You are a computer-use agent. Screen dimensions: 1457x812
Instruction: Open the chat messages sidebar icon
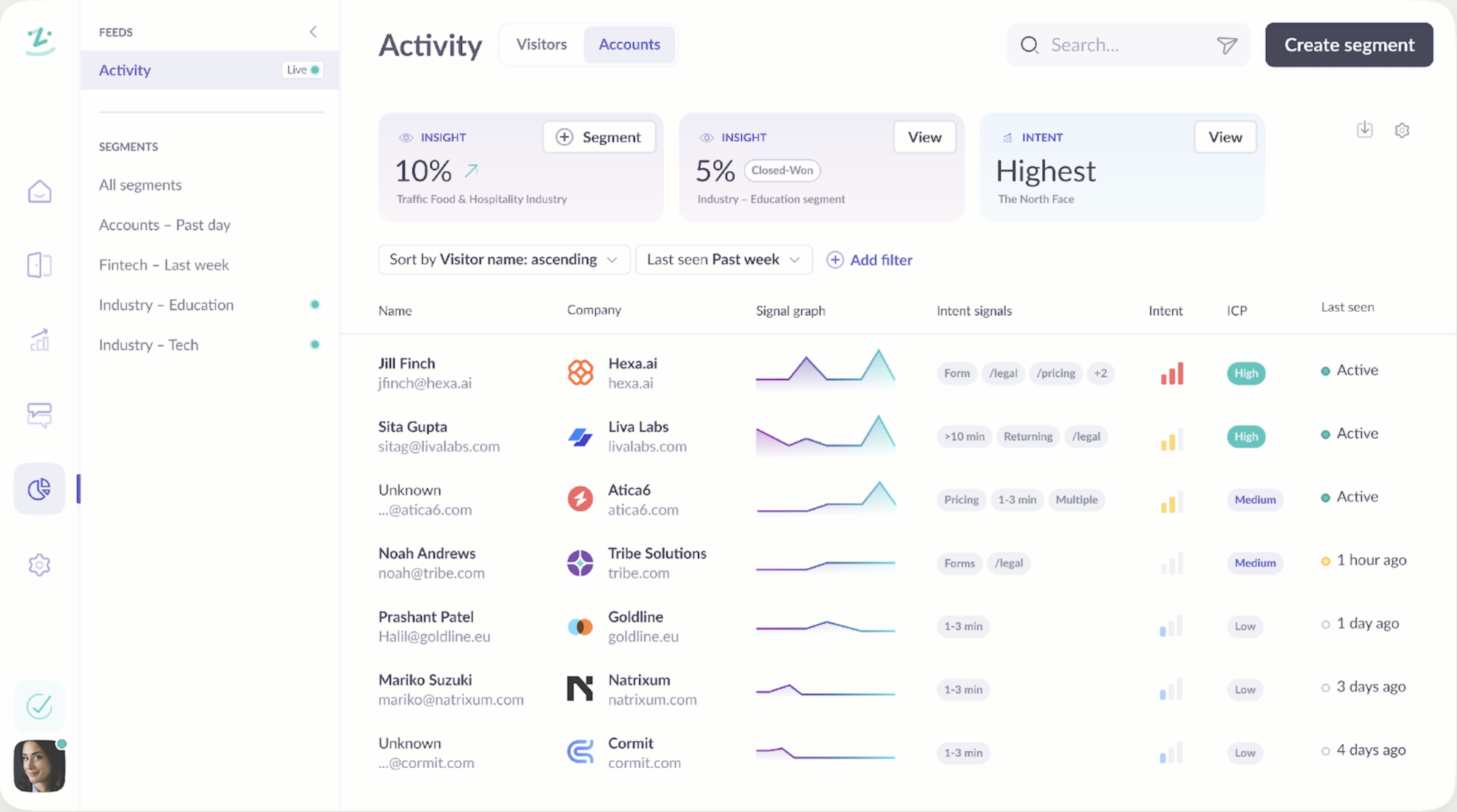click(39, 414)
